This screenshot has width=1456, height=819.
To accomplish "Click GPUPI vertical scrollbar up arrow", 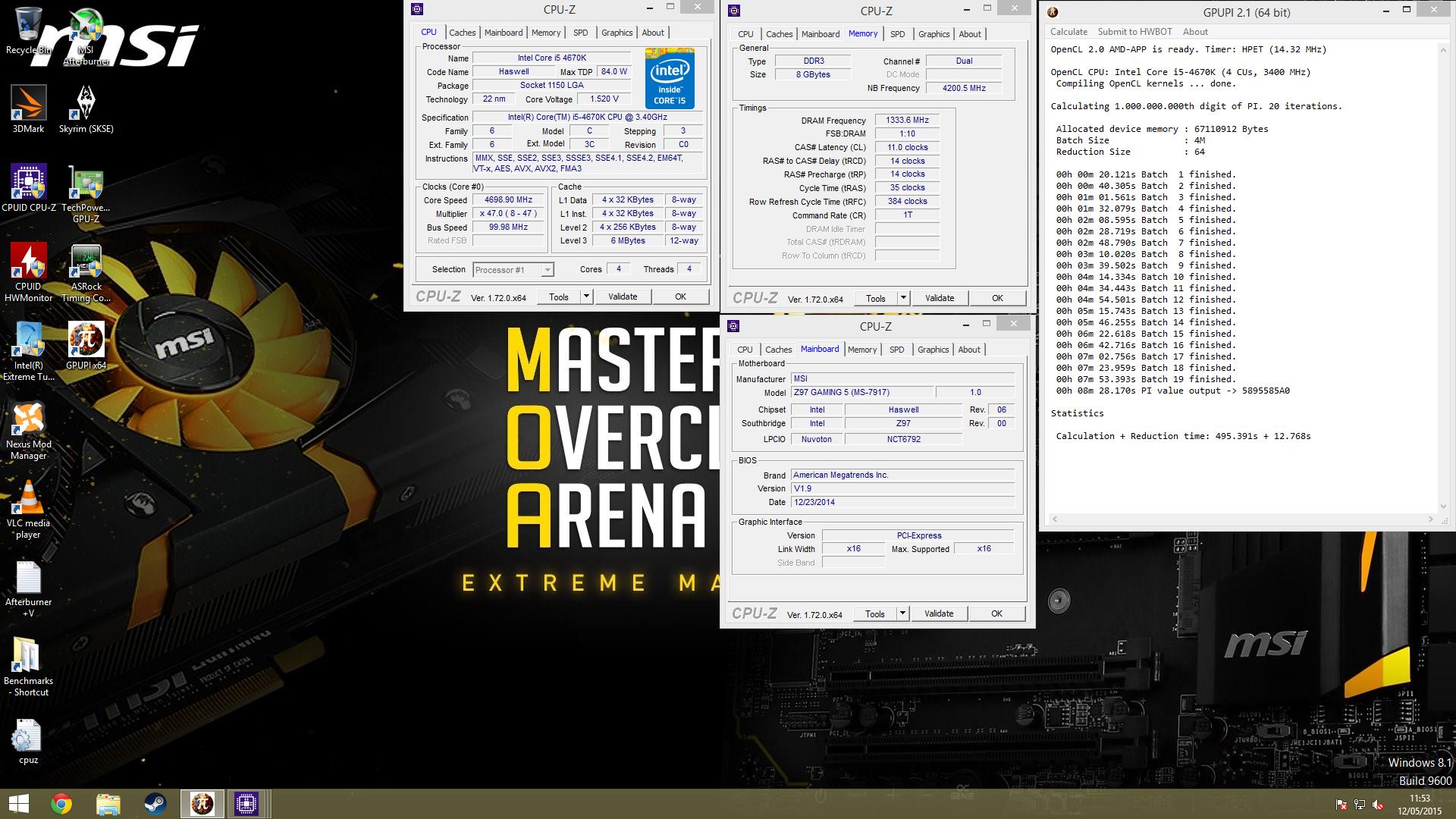I will pos(1442,49).
